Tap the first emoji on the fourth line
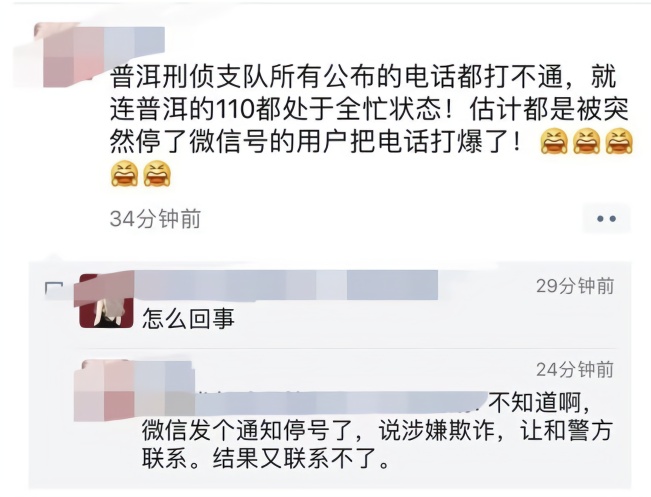 124,174
